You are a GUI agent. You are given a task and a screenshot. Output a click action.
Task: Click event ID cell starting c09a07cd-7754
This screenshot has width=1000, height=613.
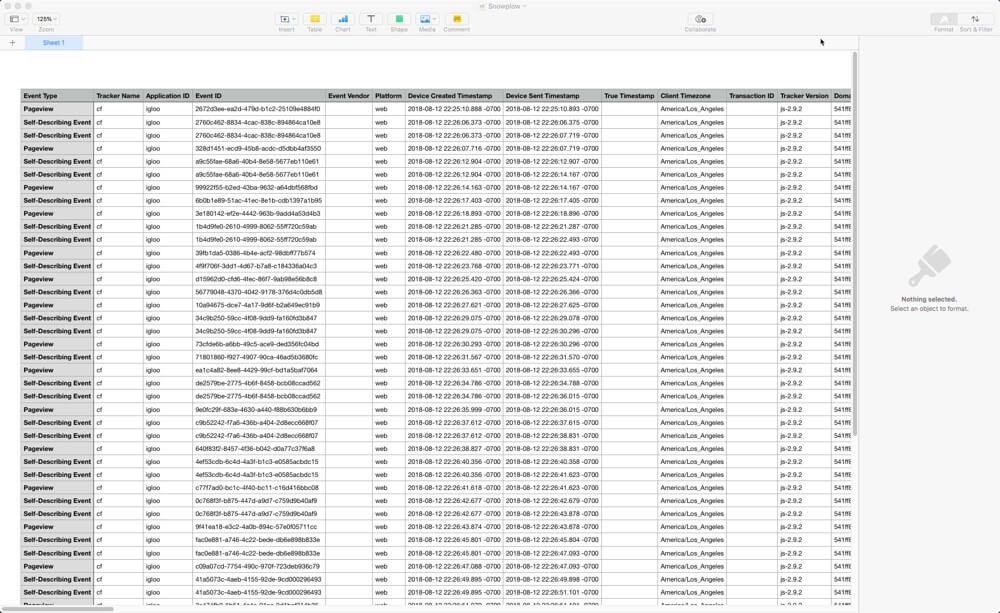coord(259,566)
